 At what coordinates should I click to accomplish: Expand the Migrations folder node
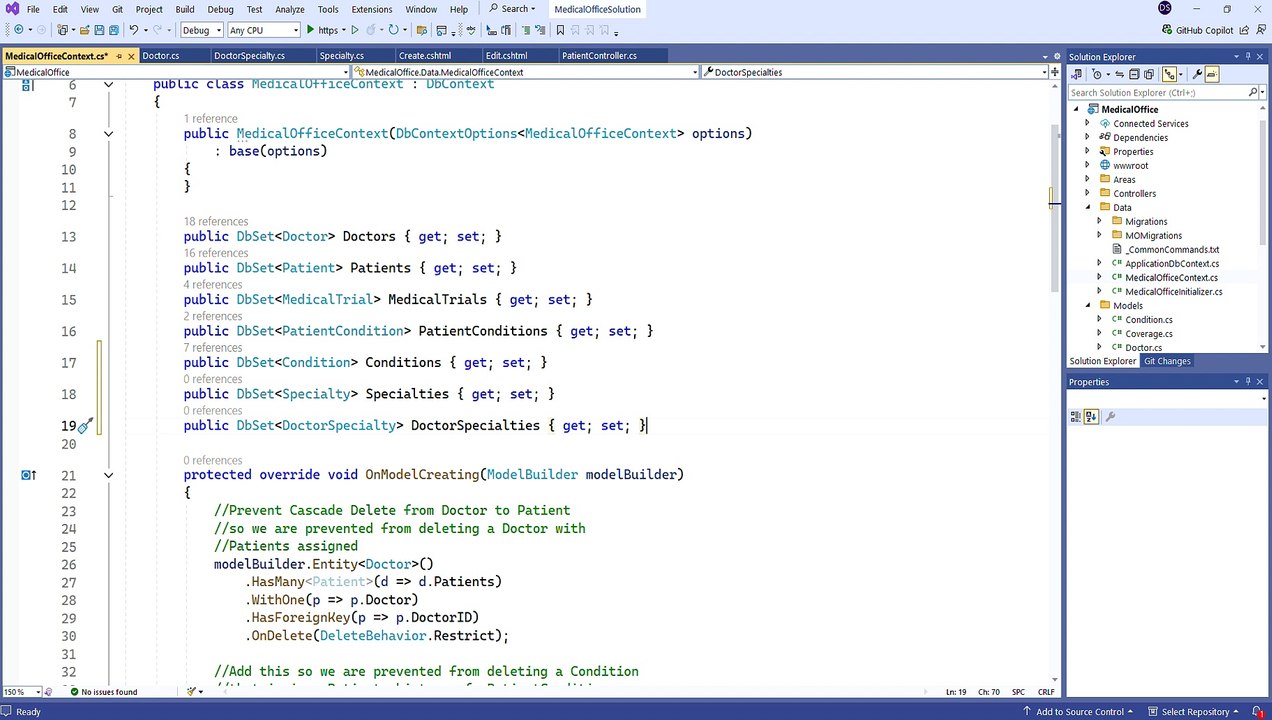coord(1100,222)
